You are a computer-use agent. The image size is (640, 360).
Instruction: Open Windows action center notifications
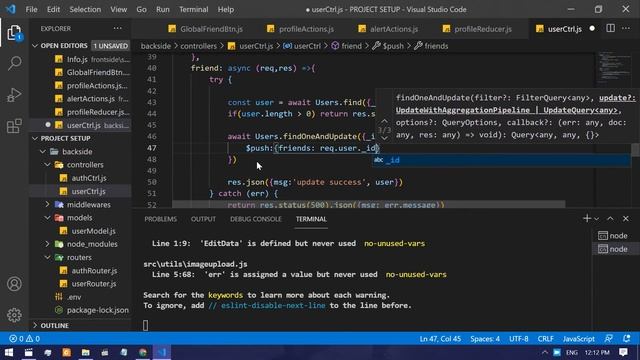pos(623,352)
